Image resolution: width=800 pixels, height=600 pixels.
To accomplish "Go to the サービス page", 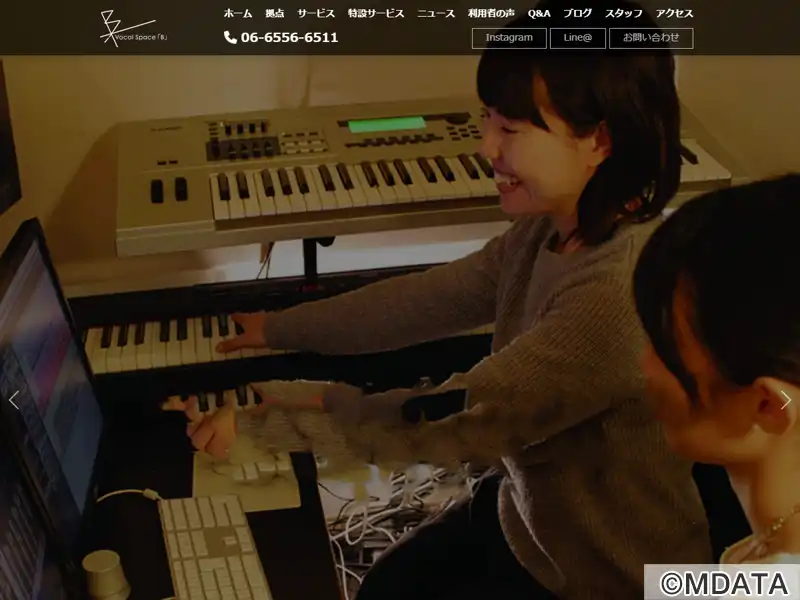I will 316,14.
